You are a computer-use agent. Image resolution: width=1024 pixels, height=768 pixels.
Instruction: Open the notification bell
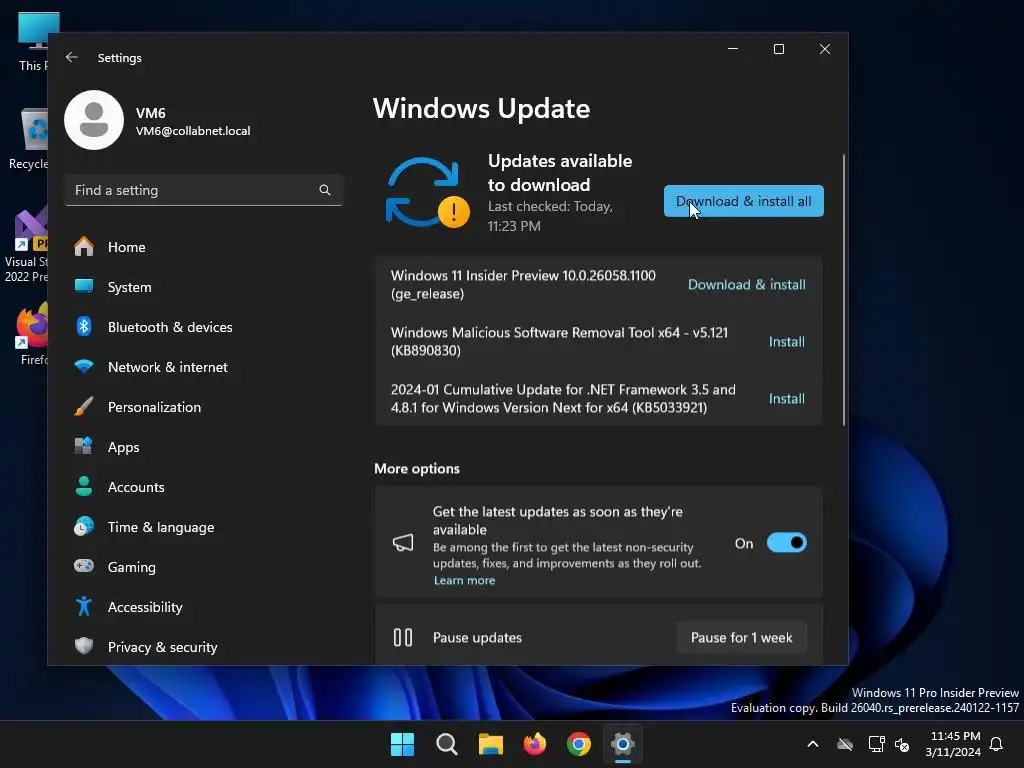(x=997, y=744)
